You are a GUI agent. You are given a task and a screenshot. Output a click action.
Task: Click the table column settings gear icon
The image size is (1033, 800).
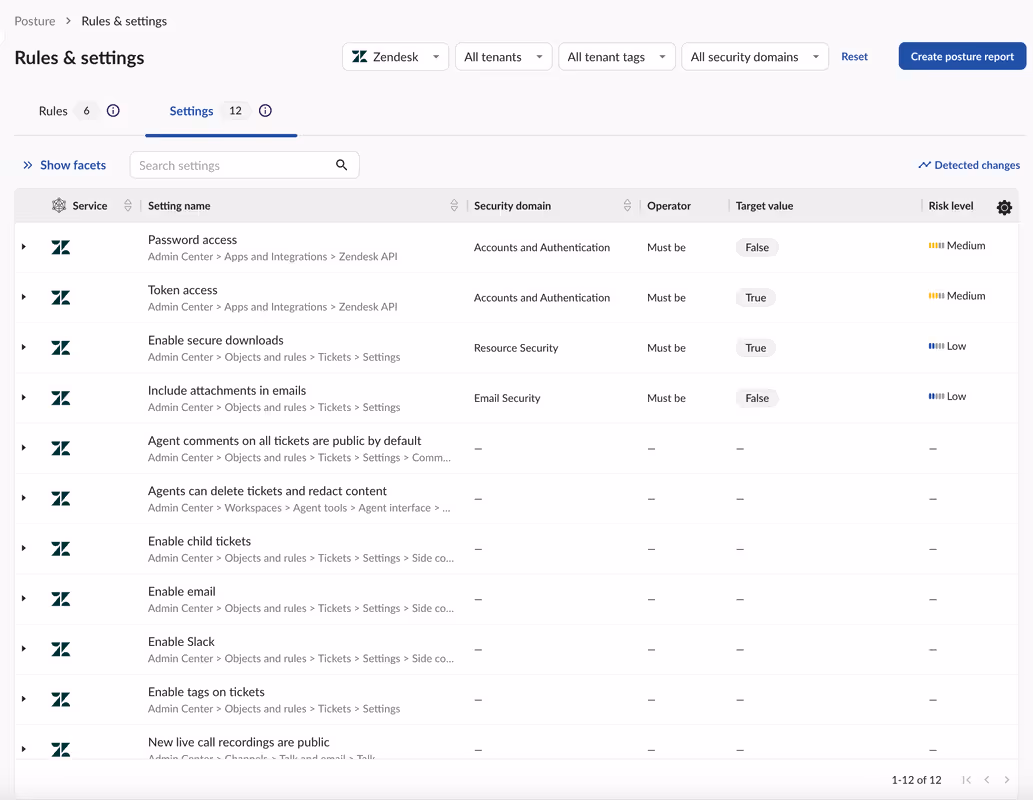1004,207
